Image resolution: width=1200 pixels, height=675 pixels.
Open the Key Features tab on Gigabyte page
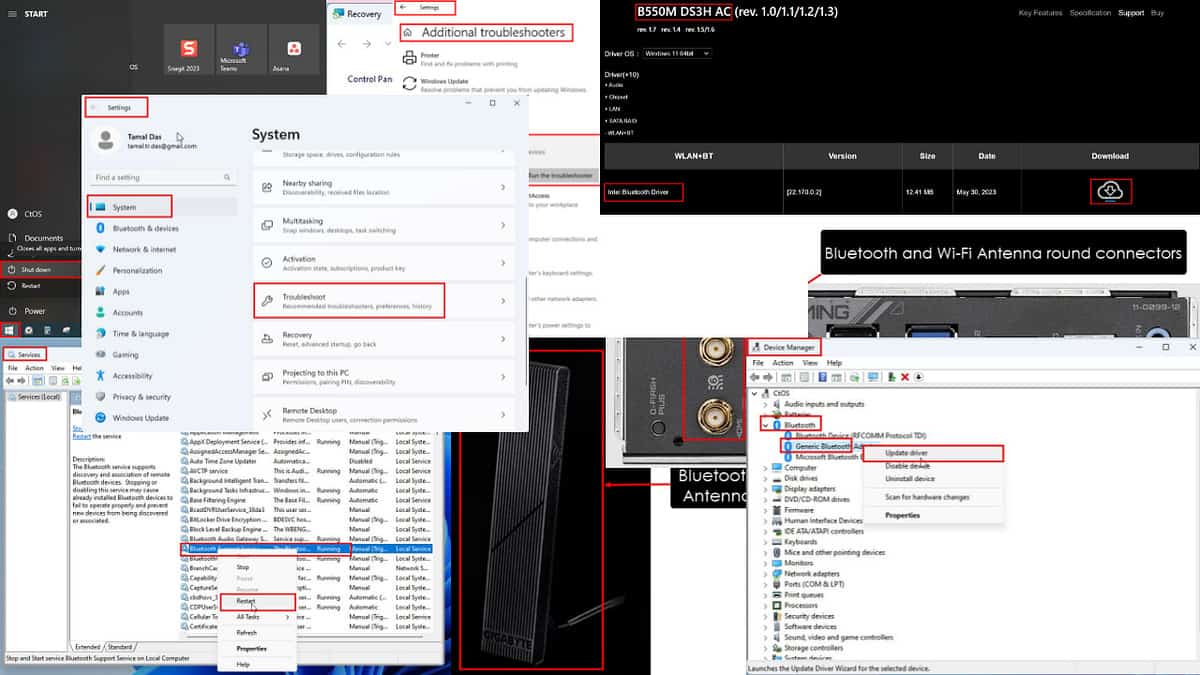tap(1040, 13)
